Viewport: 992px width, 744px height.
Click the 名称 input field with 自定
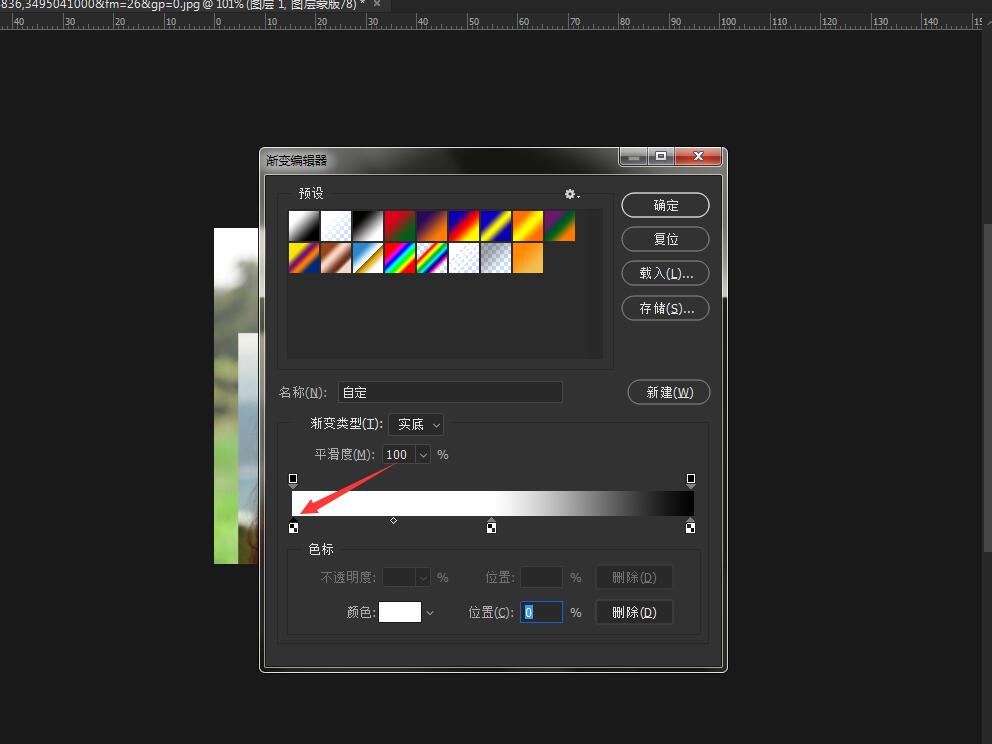450,393
